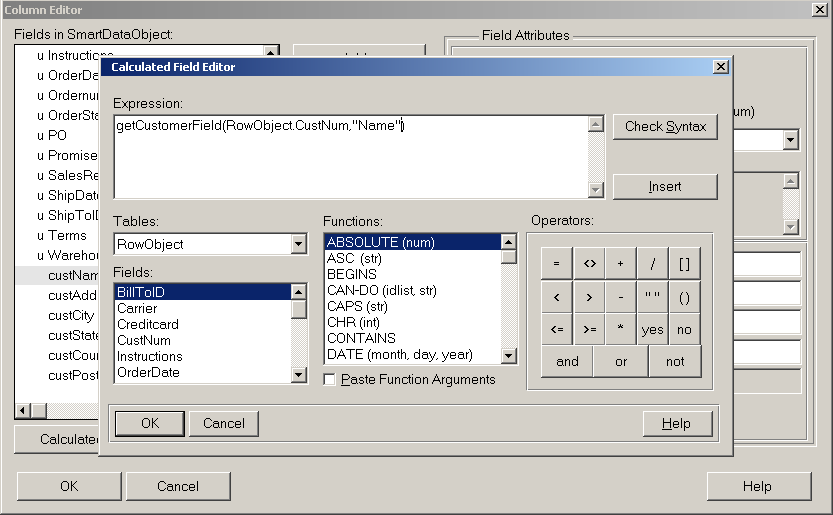Click the Insert button
Viewport: 833px width, 515px height.
click(665, 187)
